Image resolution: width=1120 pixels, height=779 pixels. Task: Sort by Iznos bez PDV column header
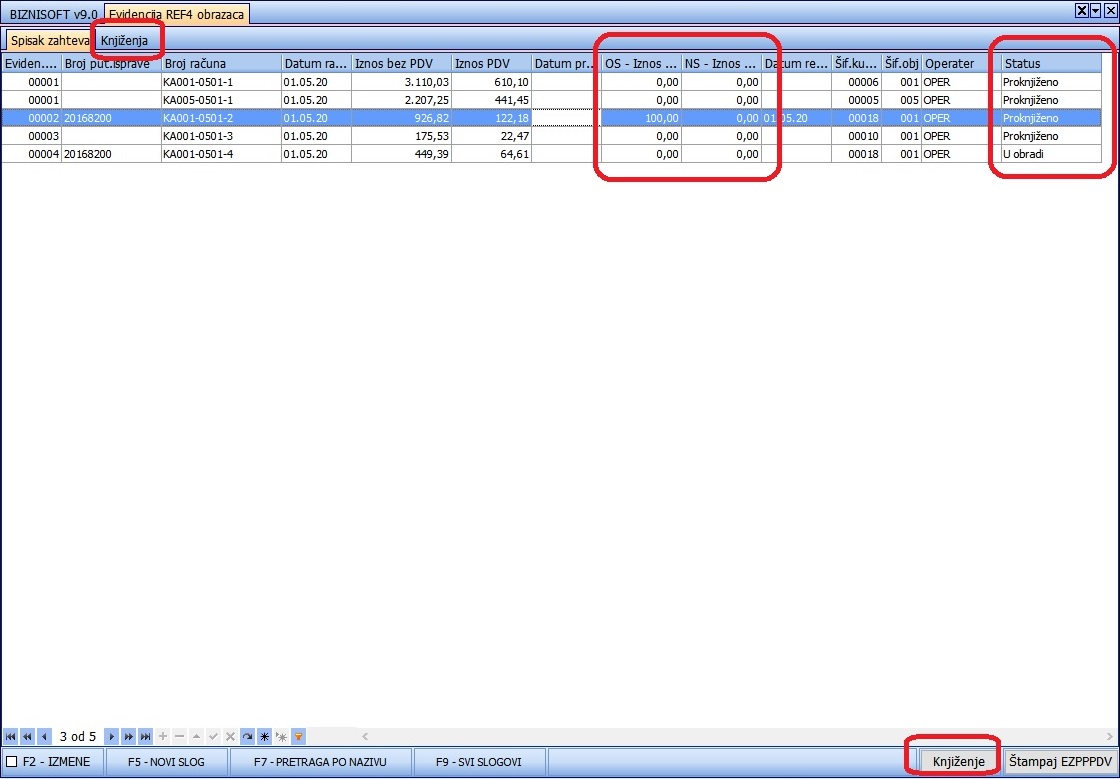tap(401, 64)
